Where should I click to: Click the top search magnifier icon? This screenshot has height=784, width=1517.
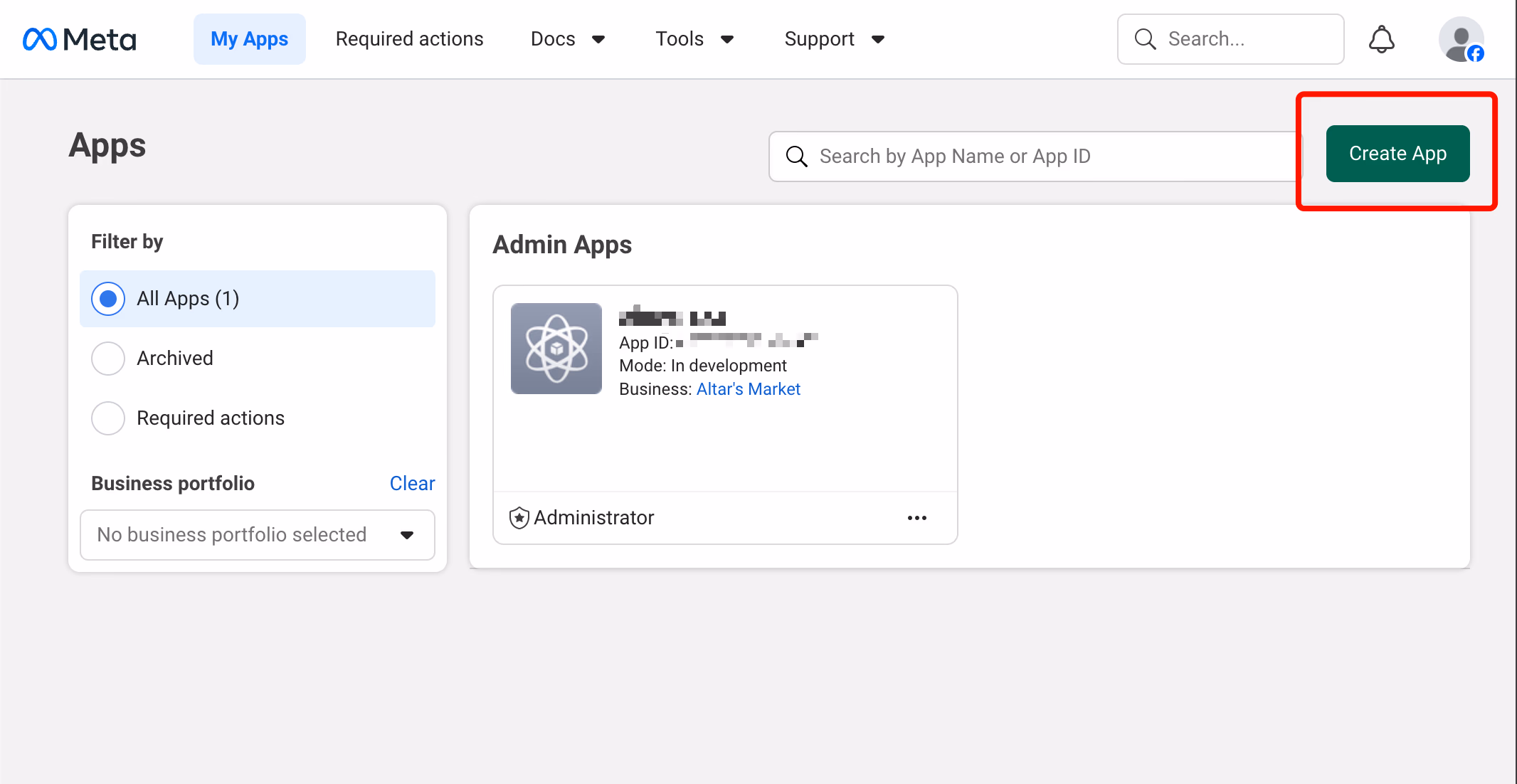coord(1145,39)
